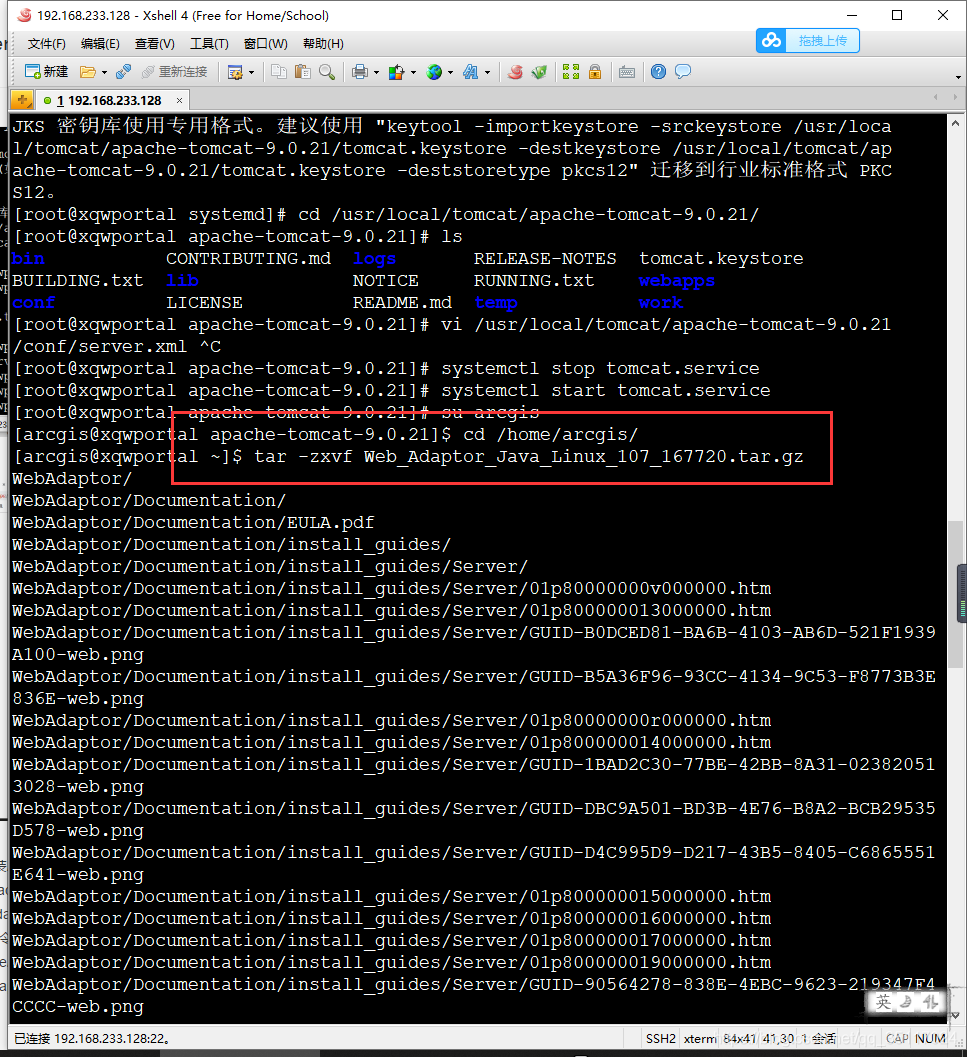
Task: Click 已连接 192.168.233.128:22 status text
Action: click(92, 1039)
